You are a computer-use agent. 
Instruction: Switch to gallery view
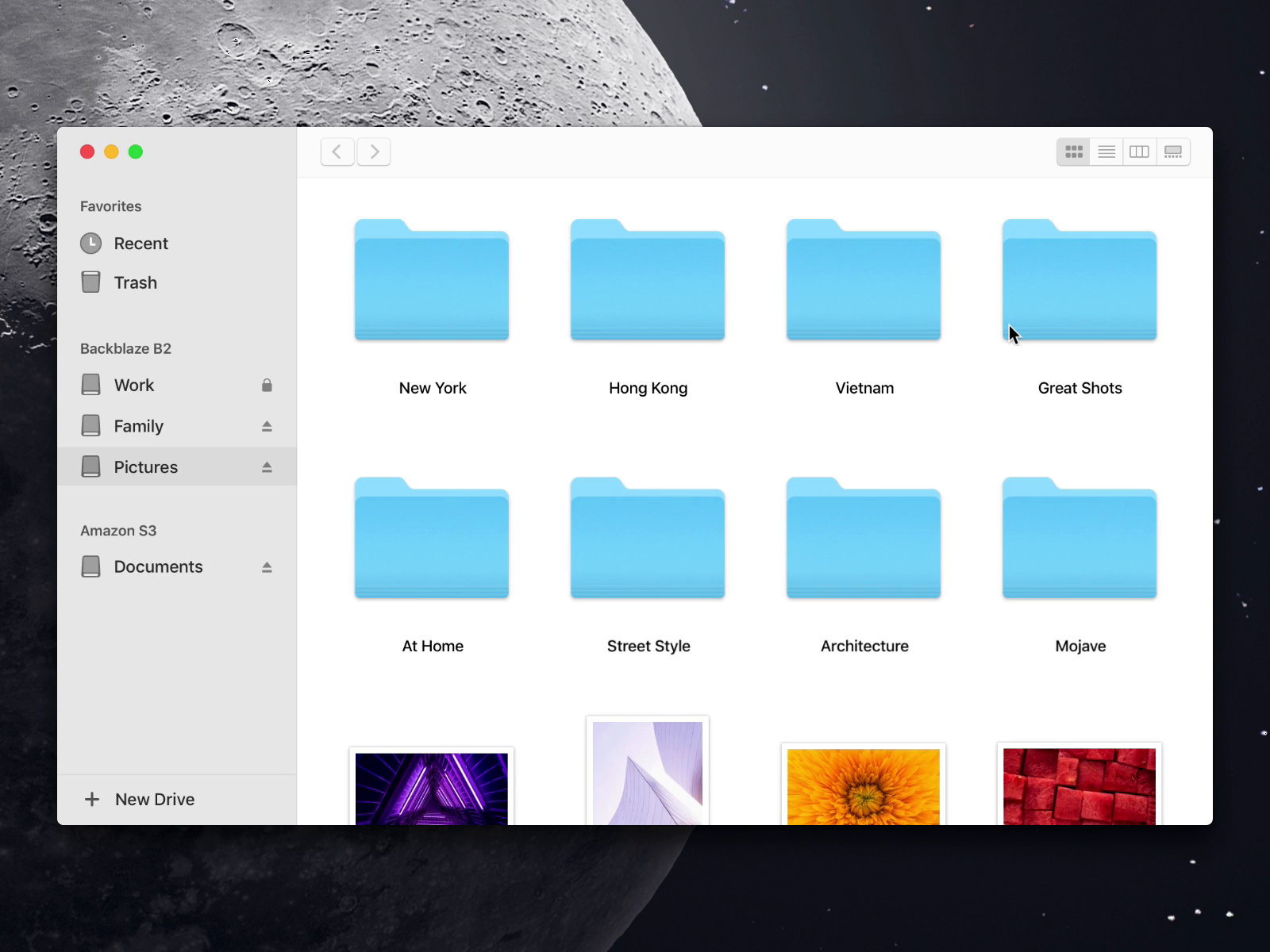click(x=1173, y=152)
